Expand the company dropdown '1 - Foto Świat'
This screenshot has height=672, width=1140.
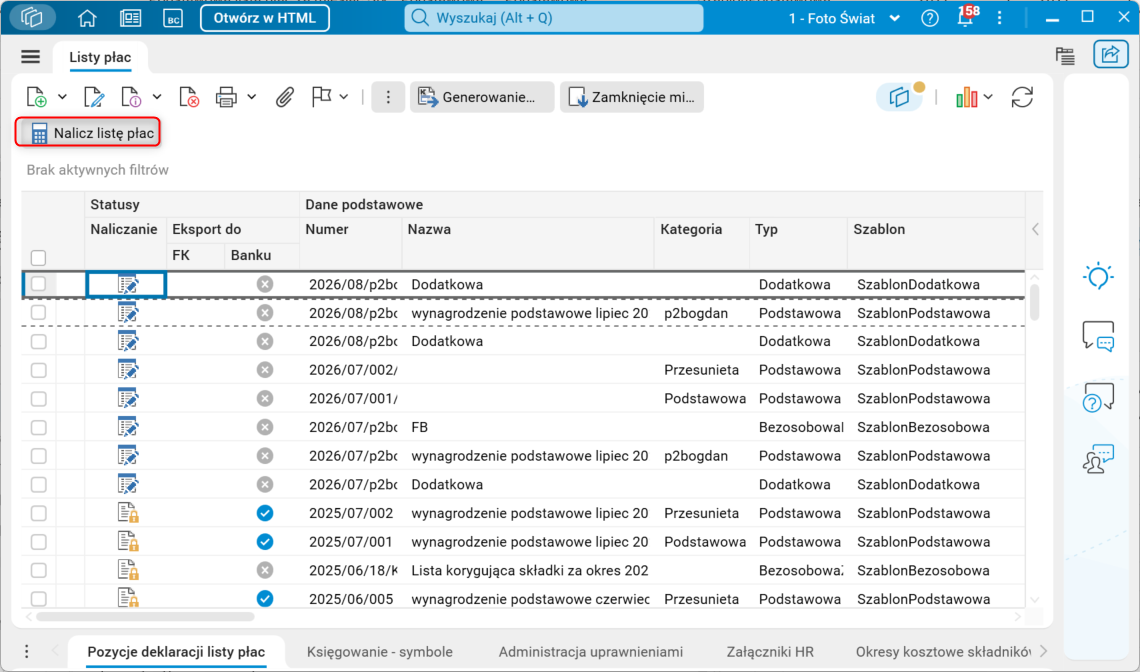(x=845, y=18)
